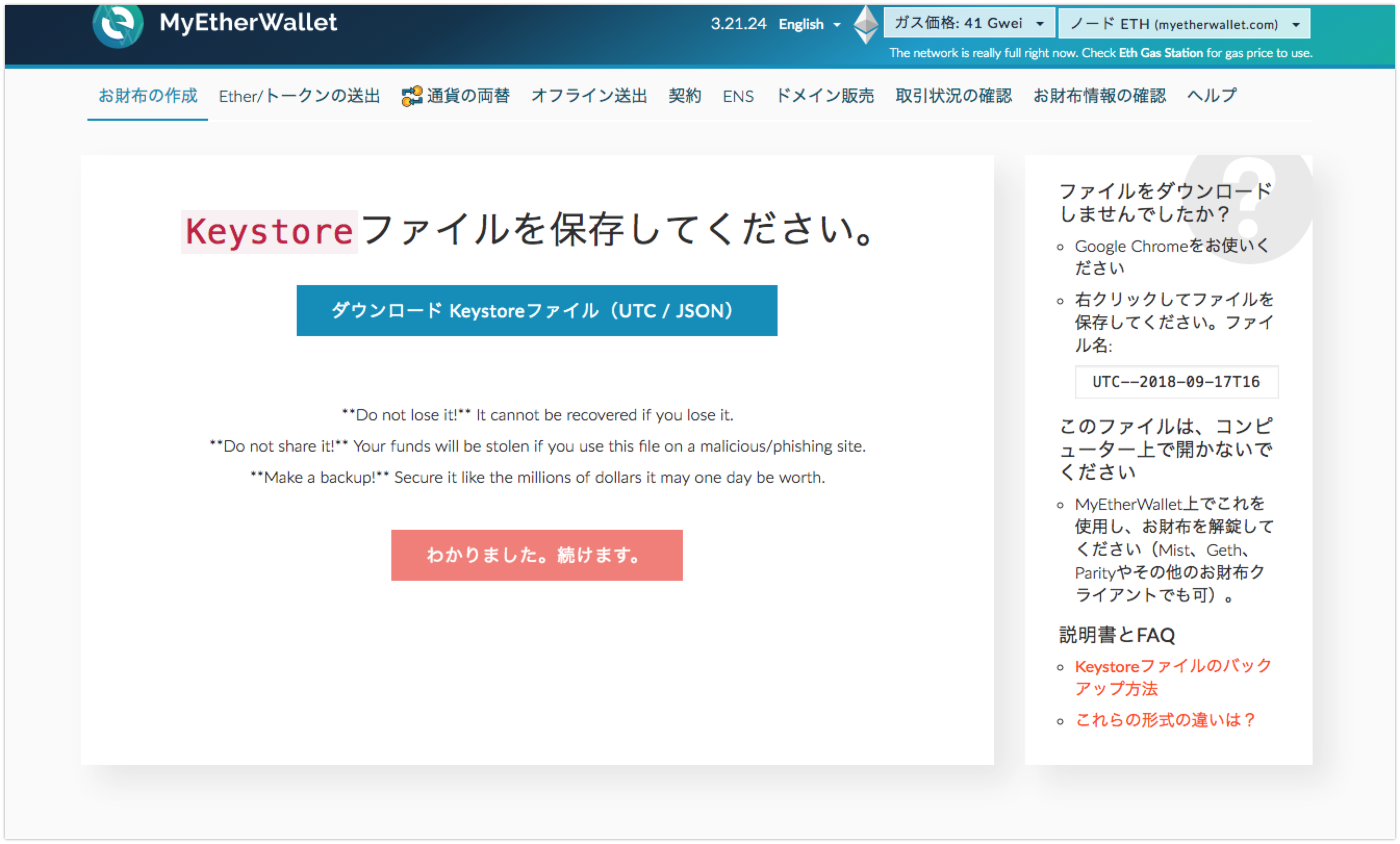This screenshot has height=844, width=1400.
Task: Click the UTC--2018-09-17T16 filename field
Action: click(1176, 382)
